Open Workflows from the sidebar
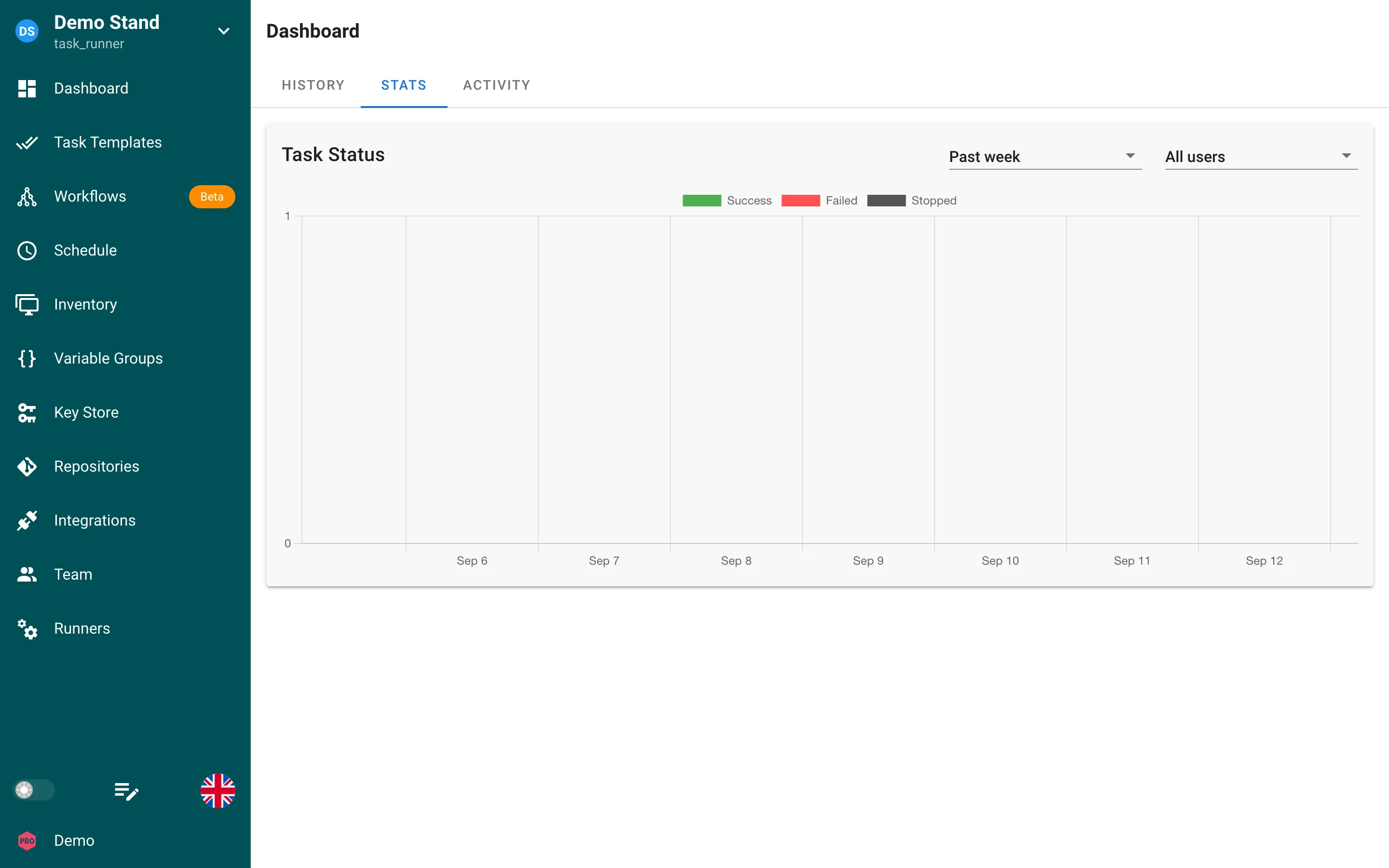The image size is (1389, 868). (x=125, y=196)
